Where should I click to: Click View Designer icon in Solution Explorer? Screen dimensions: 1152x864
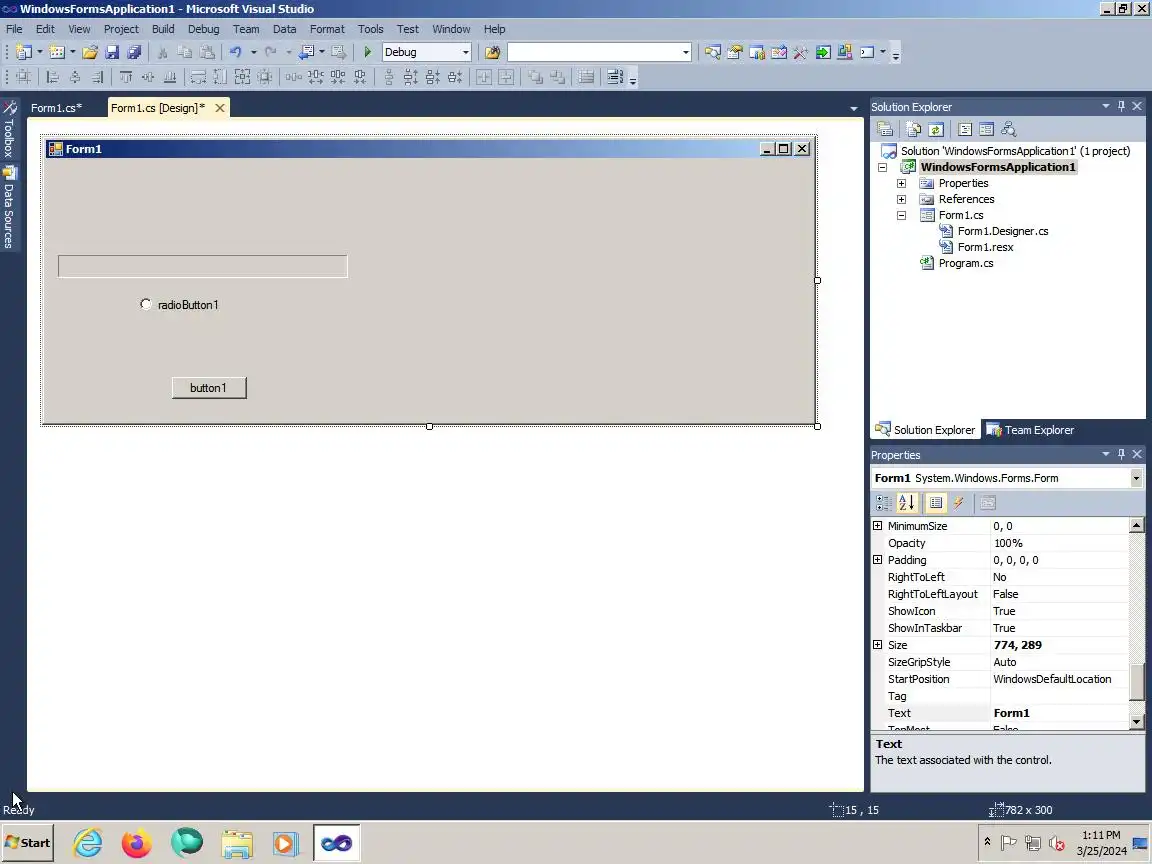[987, 129]
